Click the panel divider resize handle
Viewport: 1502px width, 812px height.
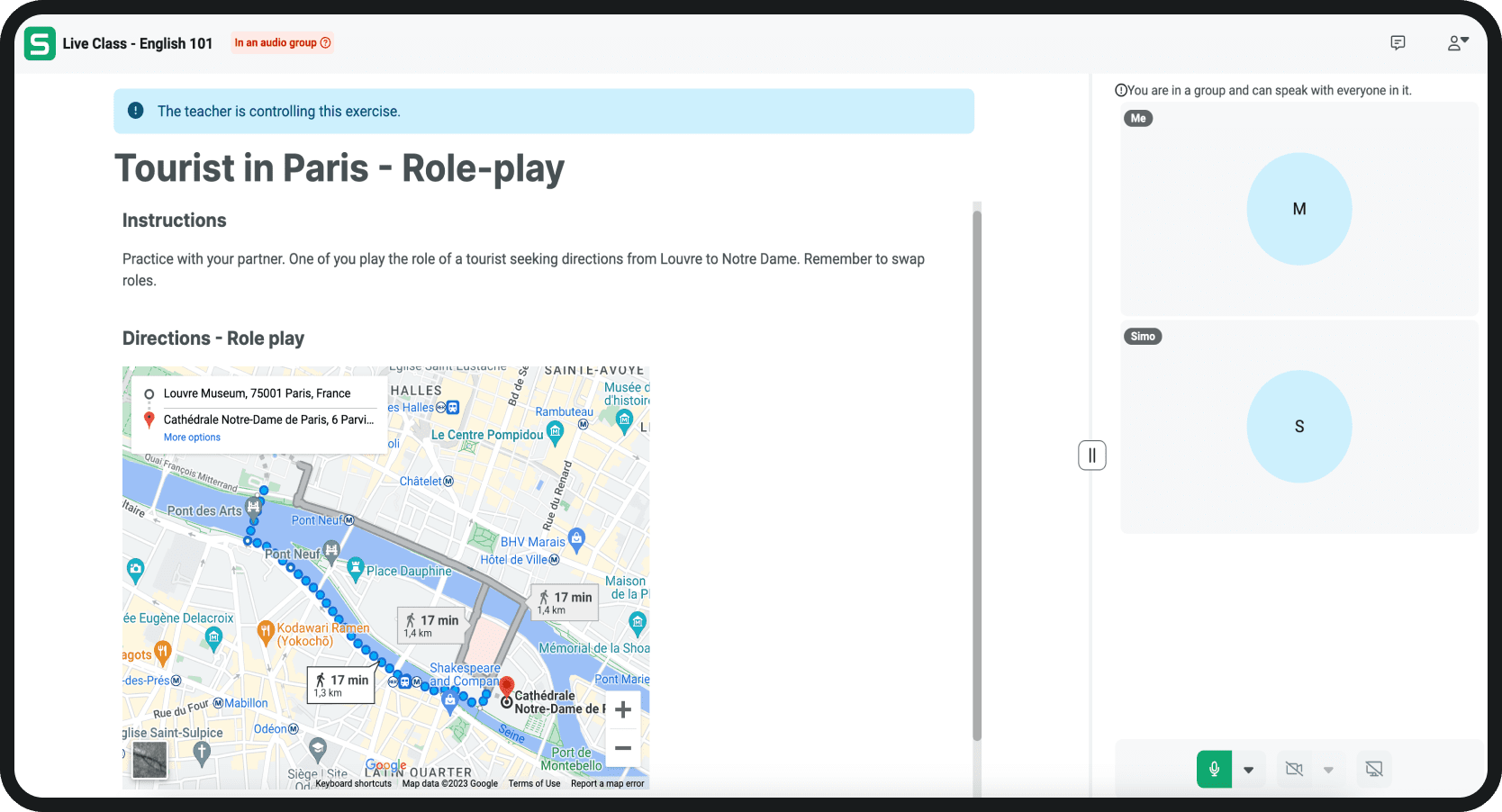pyautogui.click(x=1092, y=456)
